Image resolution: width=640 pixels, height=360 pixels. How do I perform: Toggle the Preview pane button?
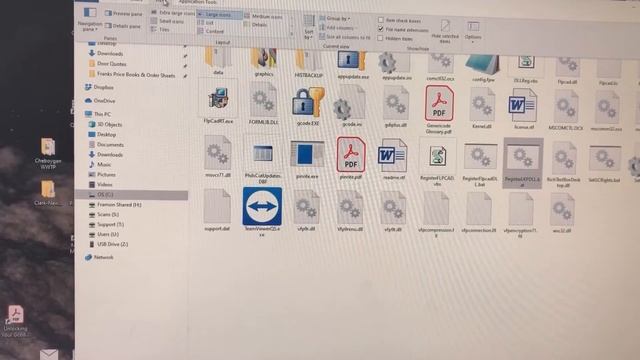(x=123, y=13)
